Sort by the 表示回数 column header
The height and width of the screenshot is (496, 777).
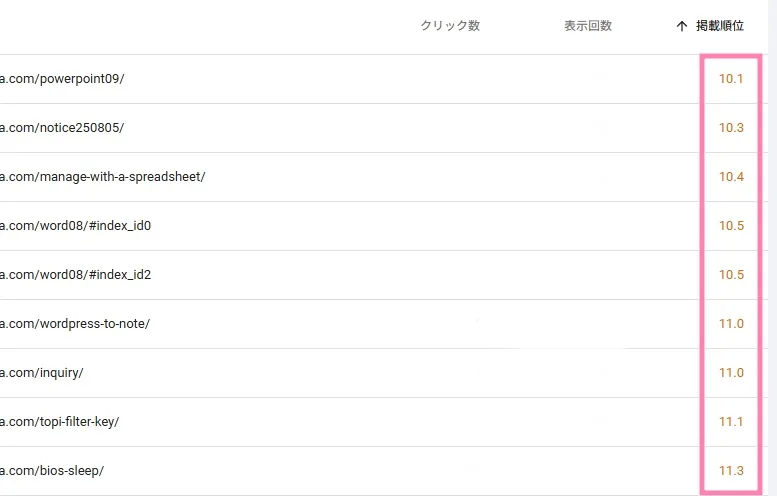pyautogui.click(x=587, y=27)
